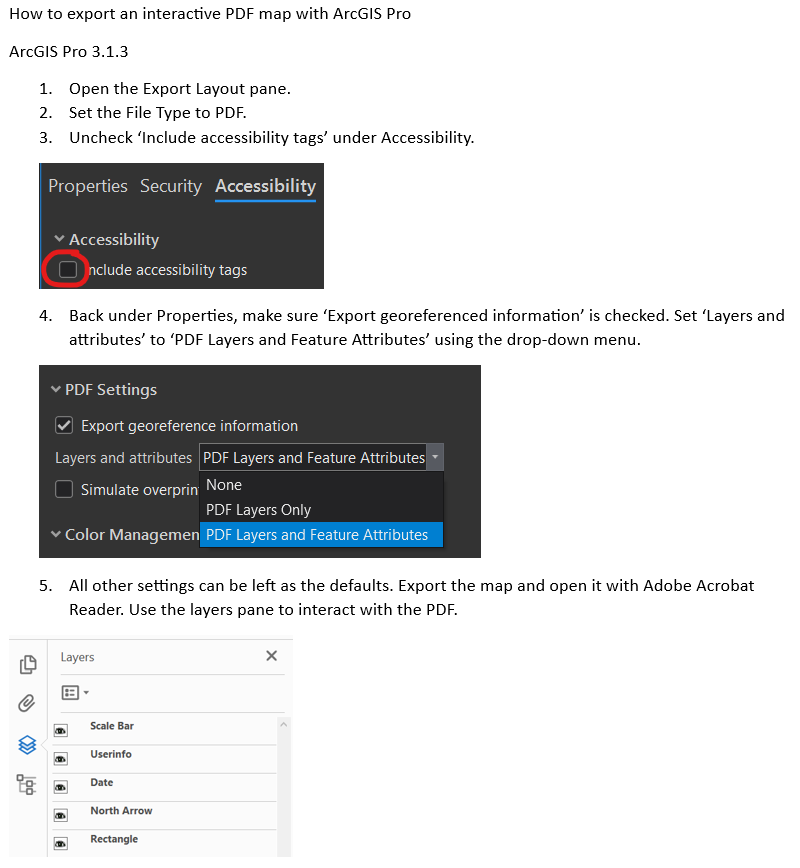
Task: Open the model tree panel icon
Action: (27, 784)
